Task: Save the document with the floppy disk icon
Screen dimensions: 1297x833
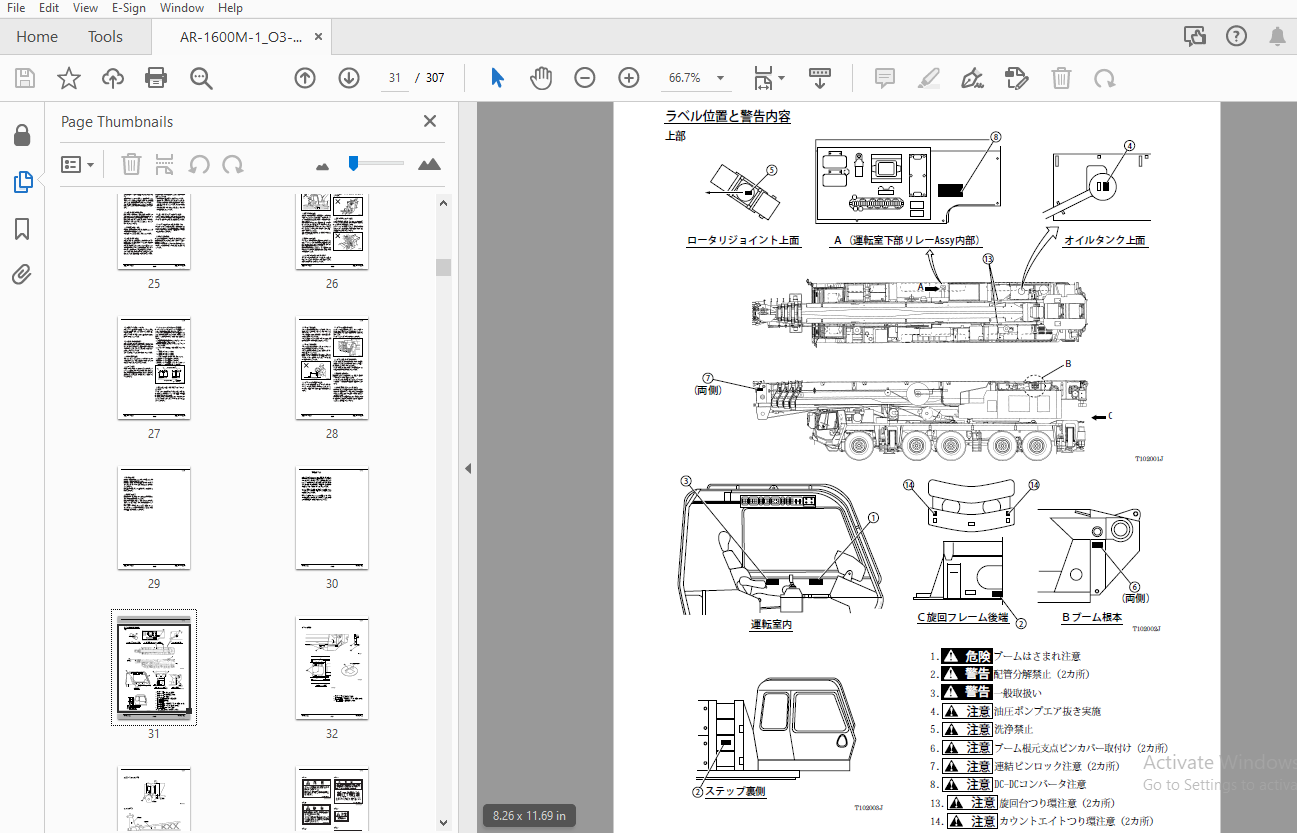Action: 25,78
